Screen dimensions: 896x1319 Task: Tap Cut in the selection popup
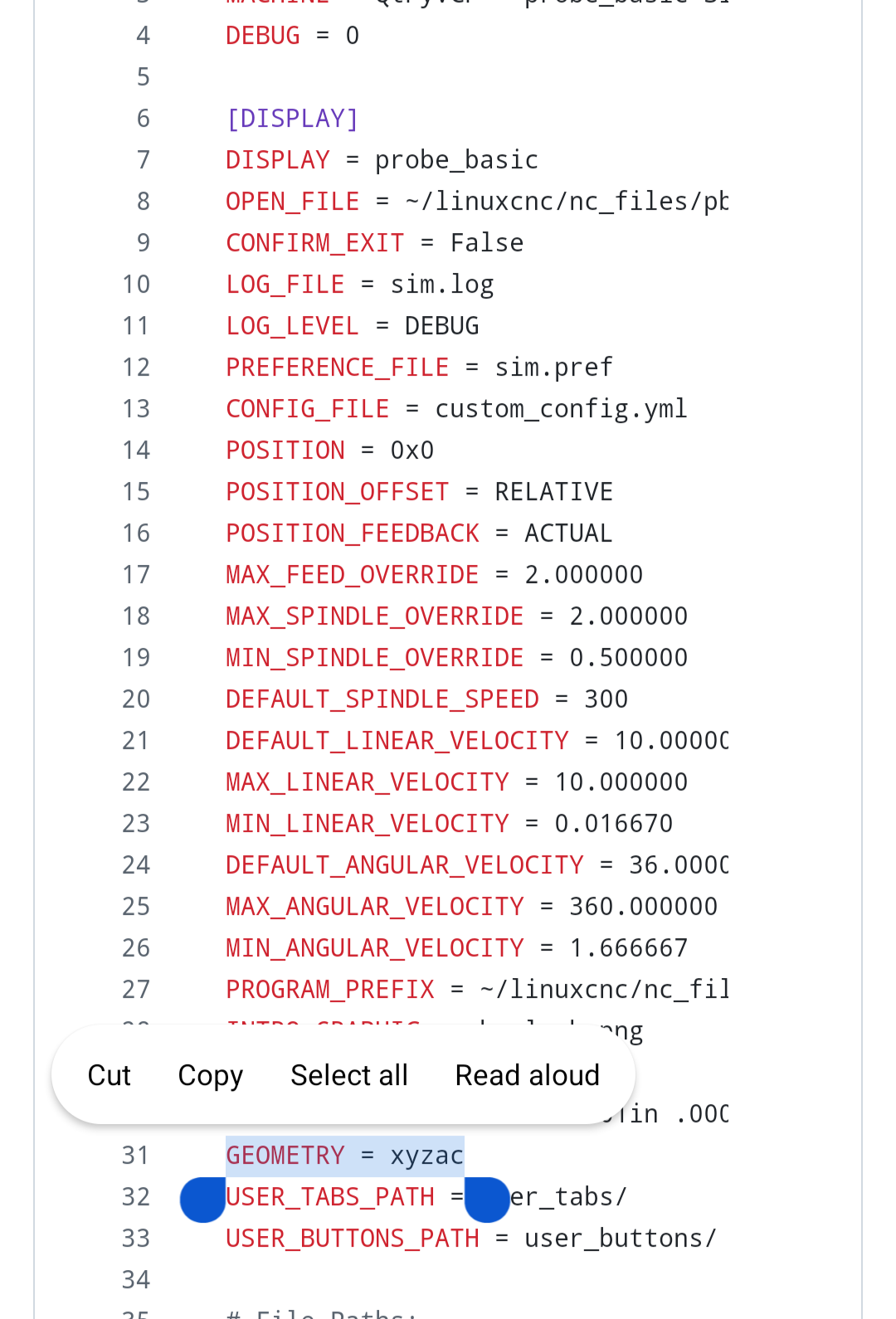point(109,1075)
